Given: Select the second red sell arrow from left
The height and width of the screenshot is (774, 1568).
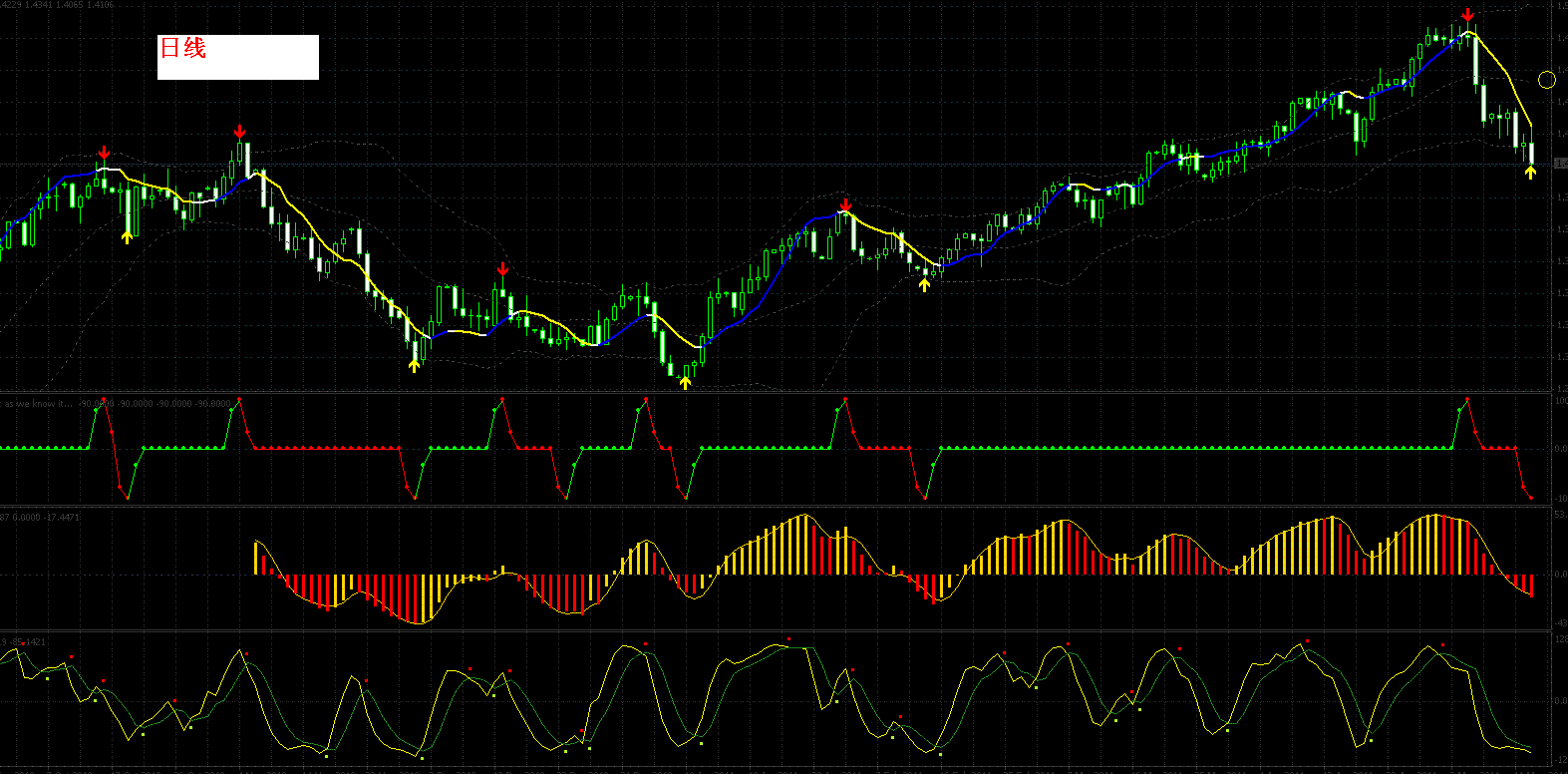Looking at the screenshot, I should coord(239,133).
